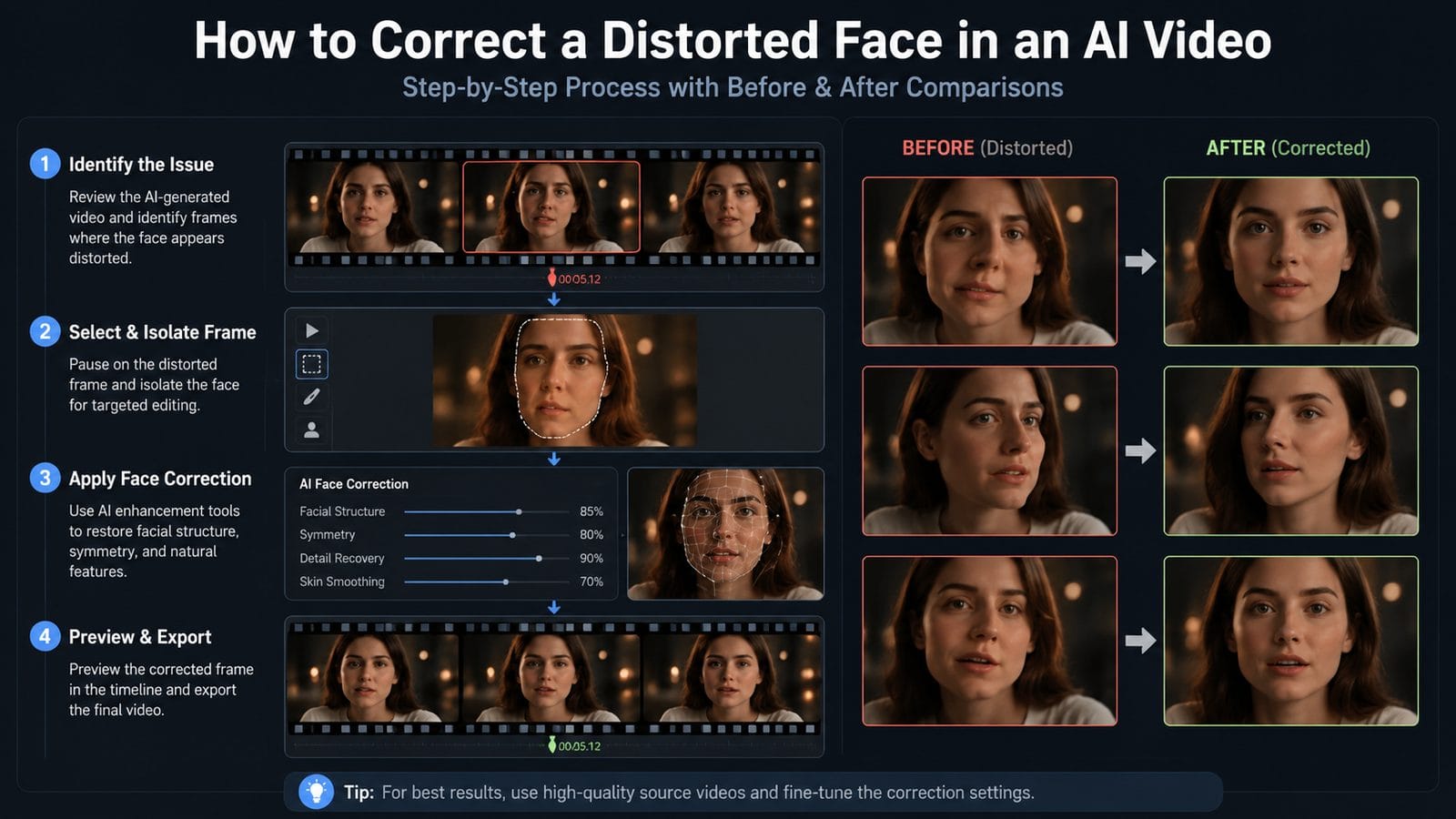This screenshot has height=819, width=1456.
Task: Select the last frame in the Preview & Export filmstrip
Action: click(732, 678)
